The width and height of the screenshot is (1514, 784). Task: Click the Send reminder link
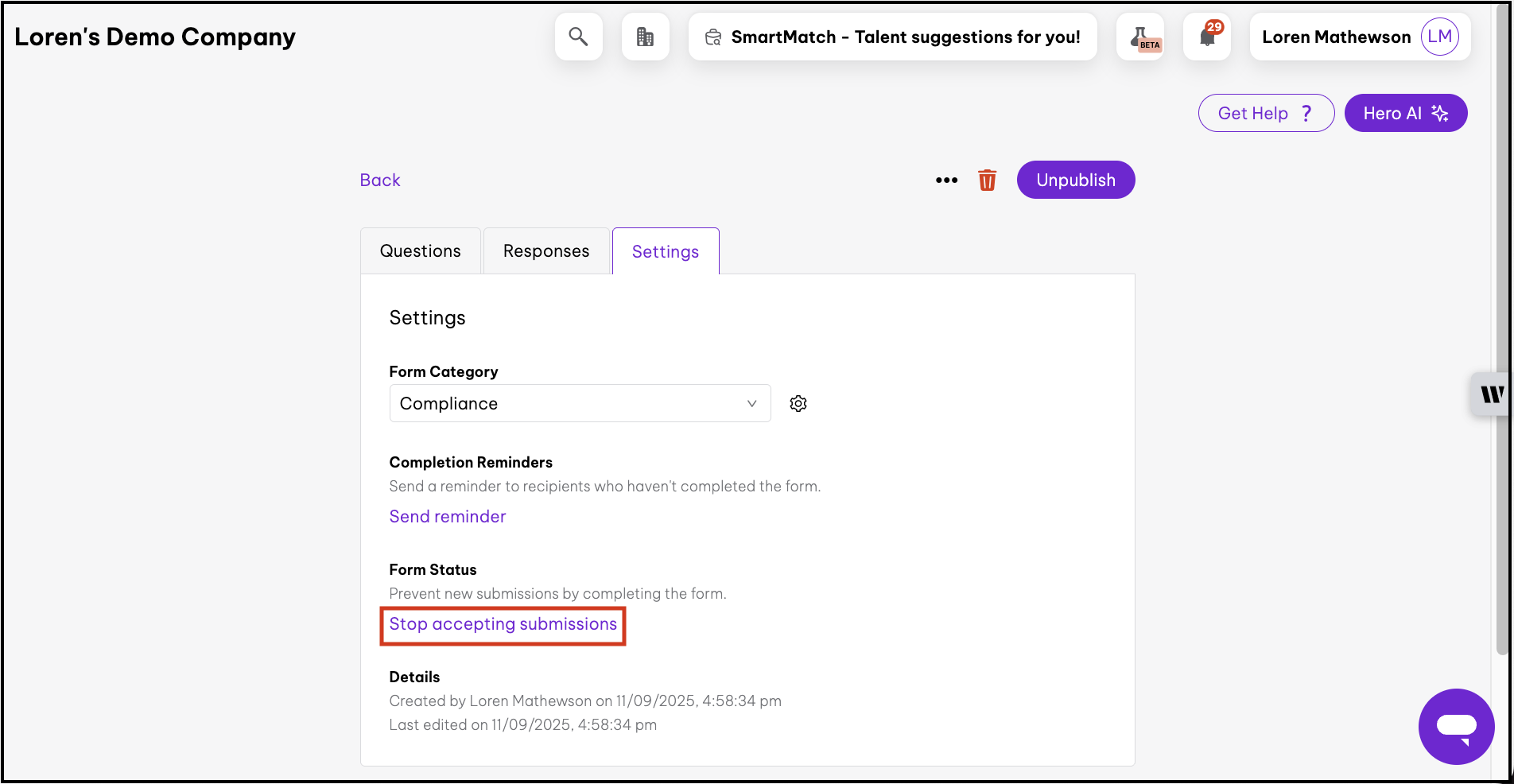448,517
